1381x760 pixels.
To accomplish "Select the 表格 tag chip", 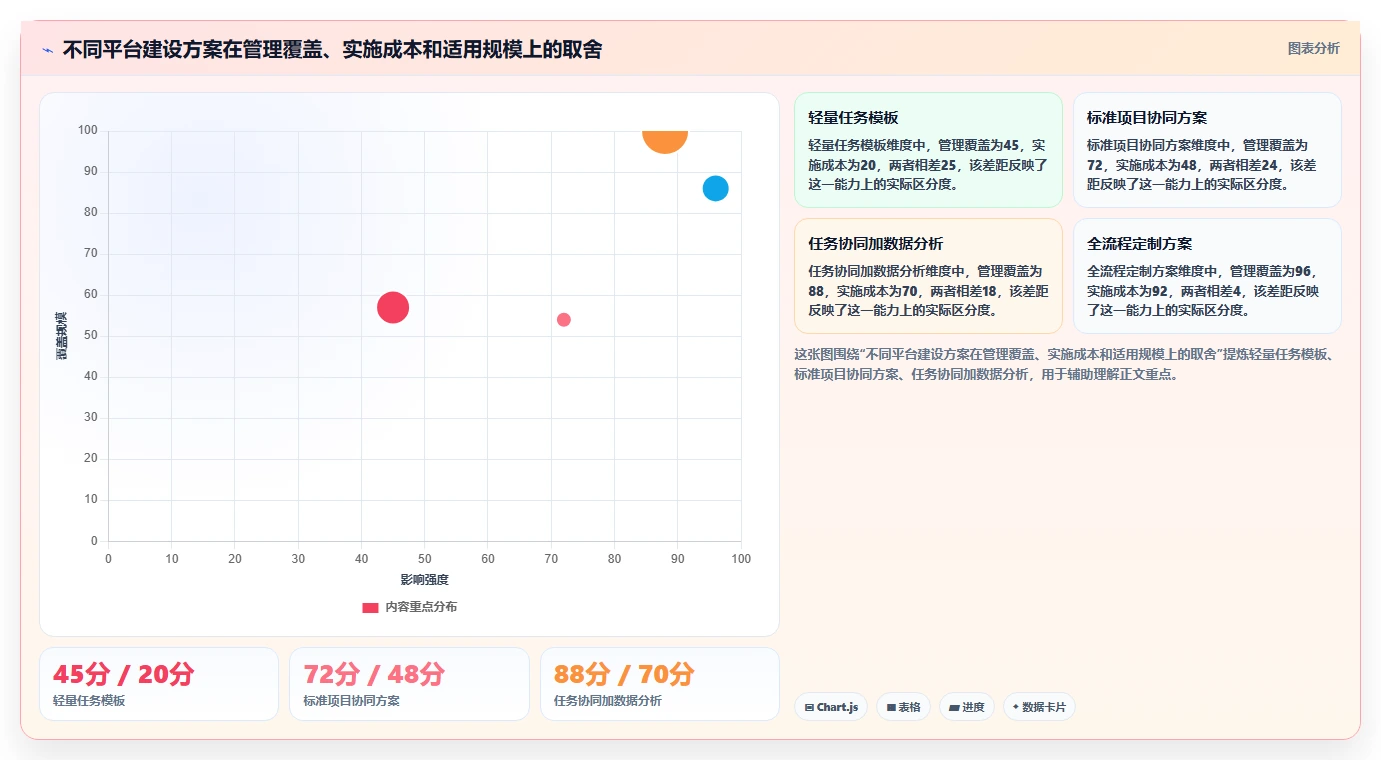I will (903, 707).
